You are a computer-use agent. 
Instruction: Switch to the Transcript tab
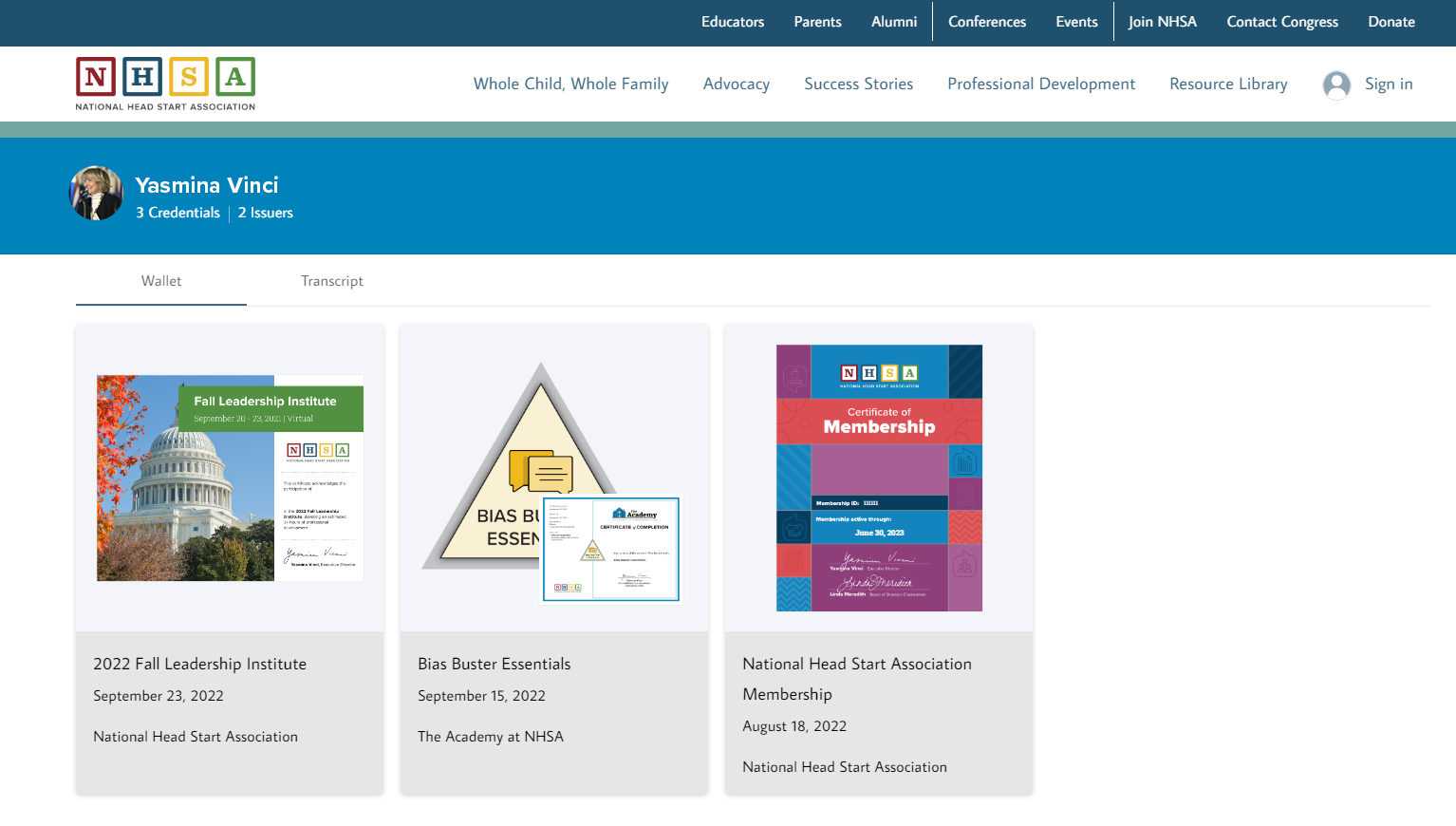[x=331, y=281]
